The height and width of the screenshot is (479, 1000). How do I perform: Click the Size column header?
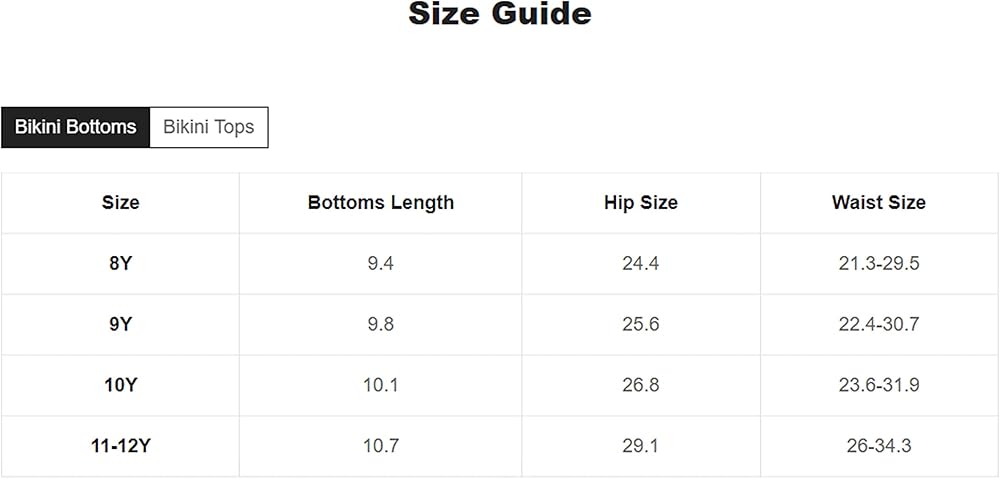coord(120,203)
